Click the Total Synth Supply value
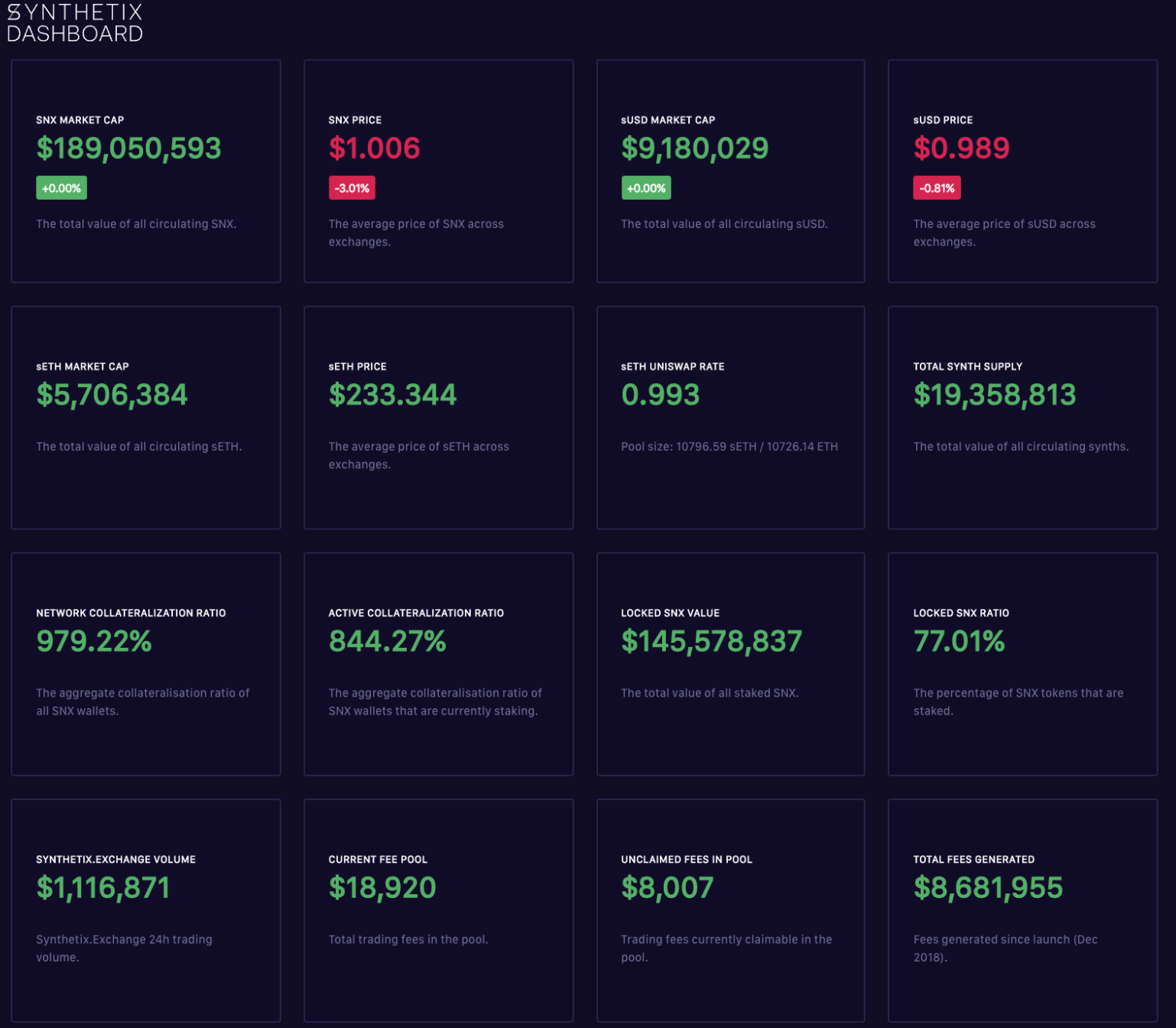The height and width of the screenshot is (1028, 1176). click(x=994, y=395)
